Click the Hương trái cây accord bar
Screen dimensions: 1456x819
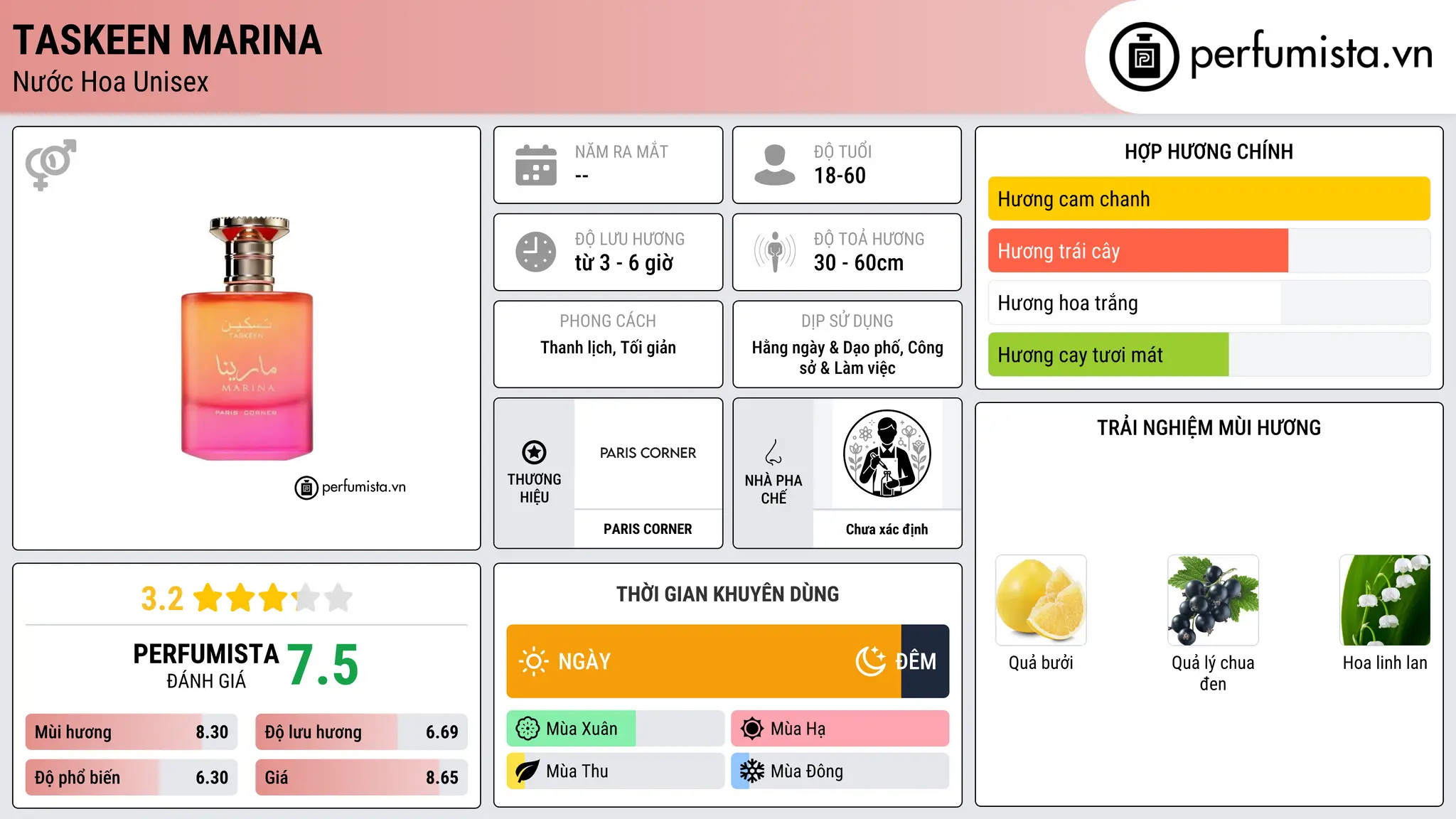[1209, 251]
